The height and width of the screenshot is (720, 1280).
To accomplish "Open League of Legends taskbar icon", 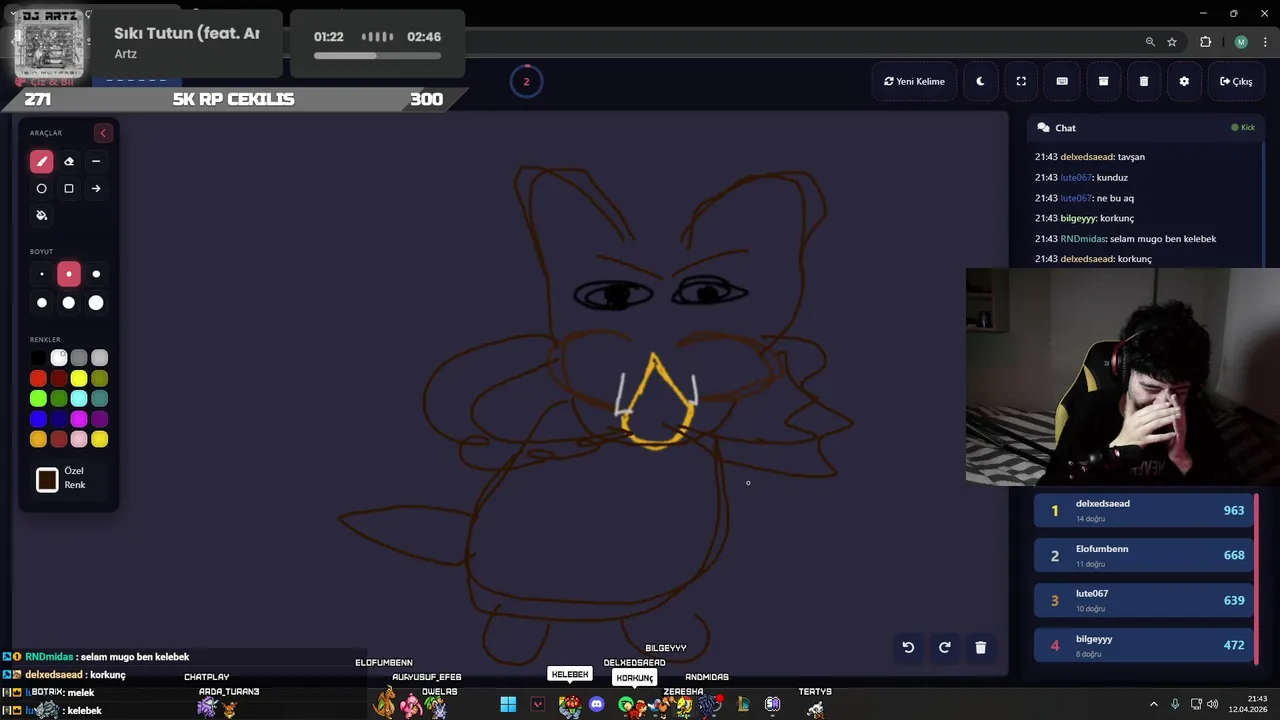I will (743, 705).
